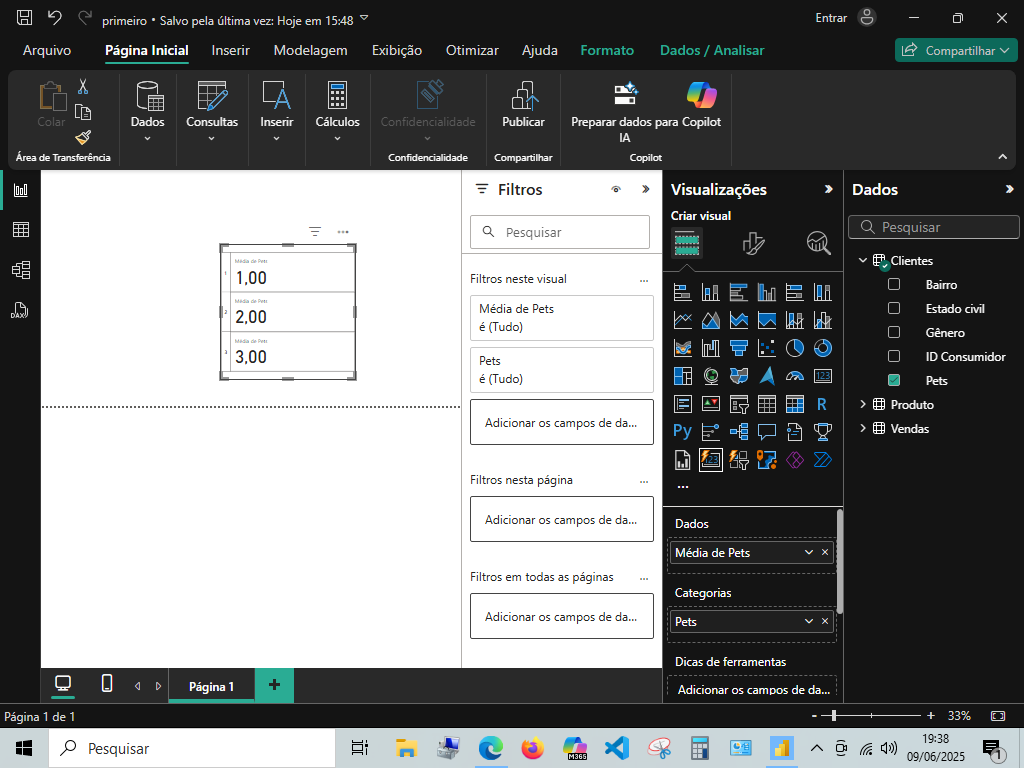Select the decomposition tree visual

[739, 432]
